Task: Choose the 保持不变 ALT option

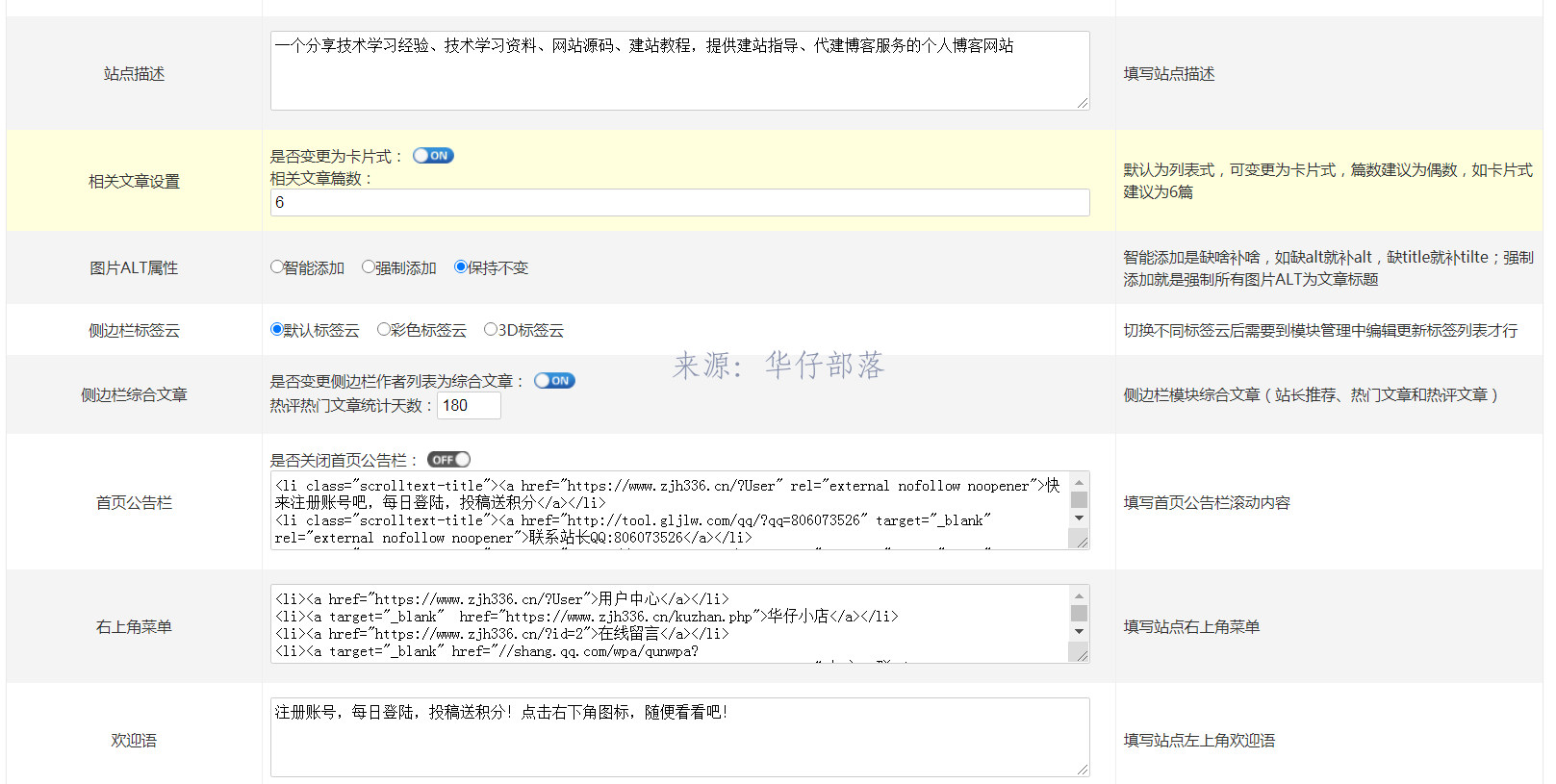Action: tap(461, 267)
